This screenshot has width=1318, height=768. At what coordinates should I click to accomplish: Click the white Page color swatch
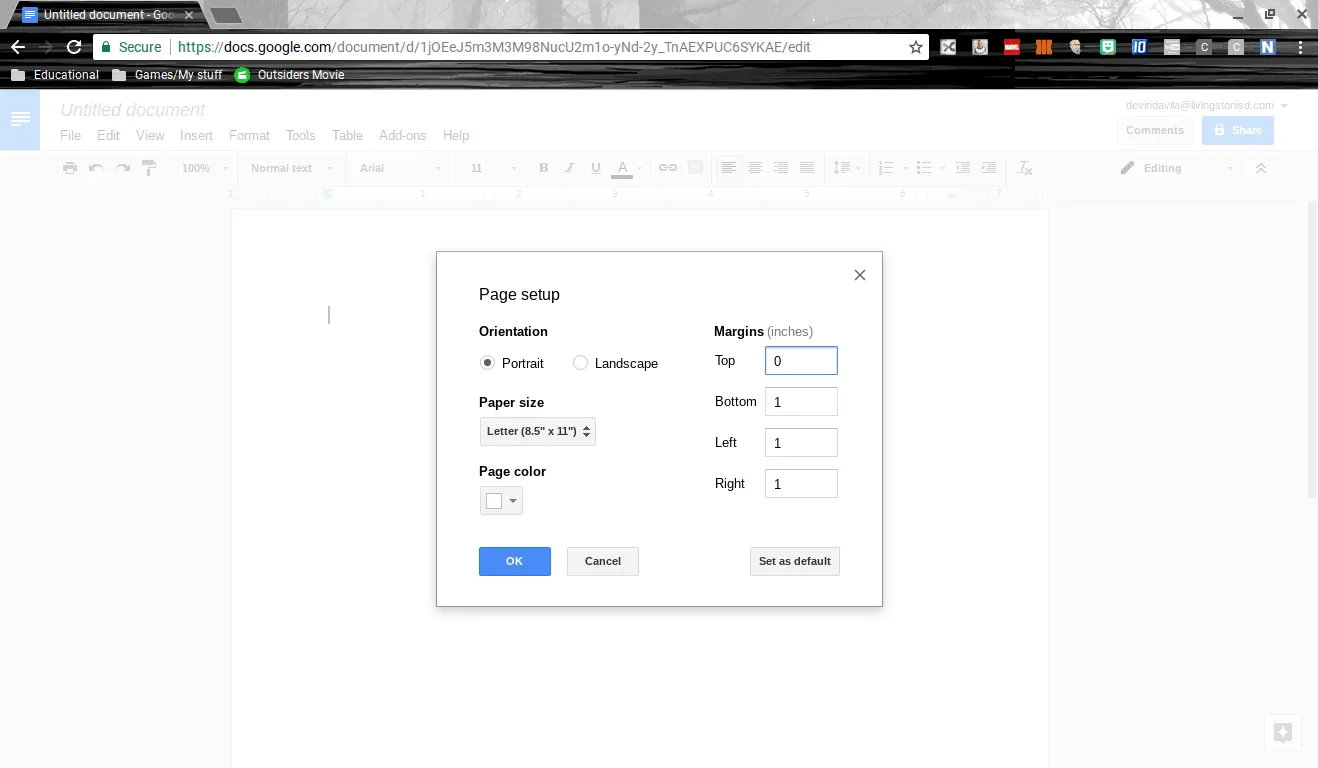click(x=493, y=500)
